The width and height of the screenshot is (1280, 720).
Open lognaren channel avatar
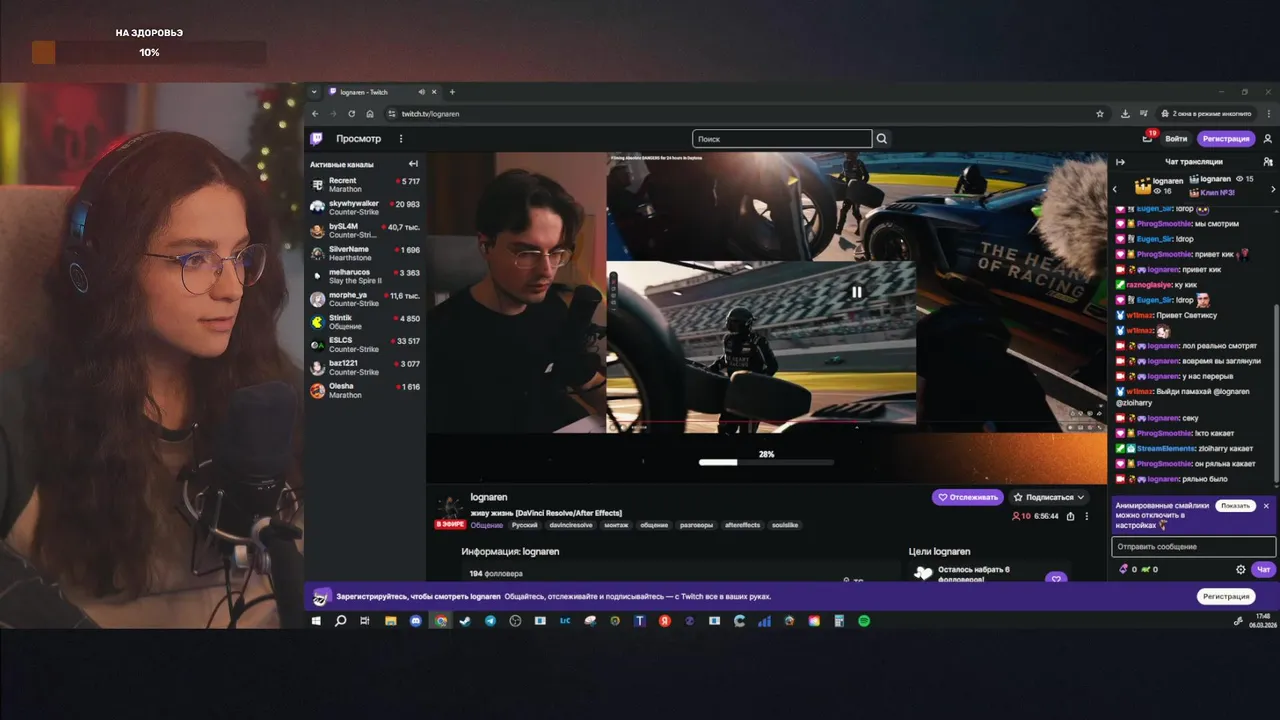coord(449,508)
